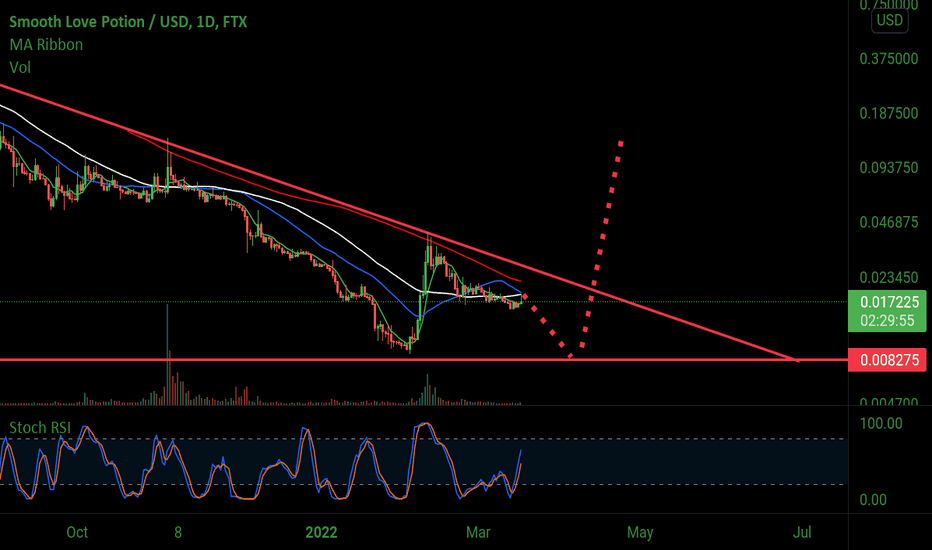Image resolution: width=932 pixels, height=550 pixels.
Task: Click the Jul label on time axis
Action: [802, 532]
